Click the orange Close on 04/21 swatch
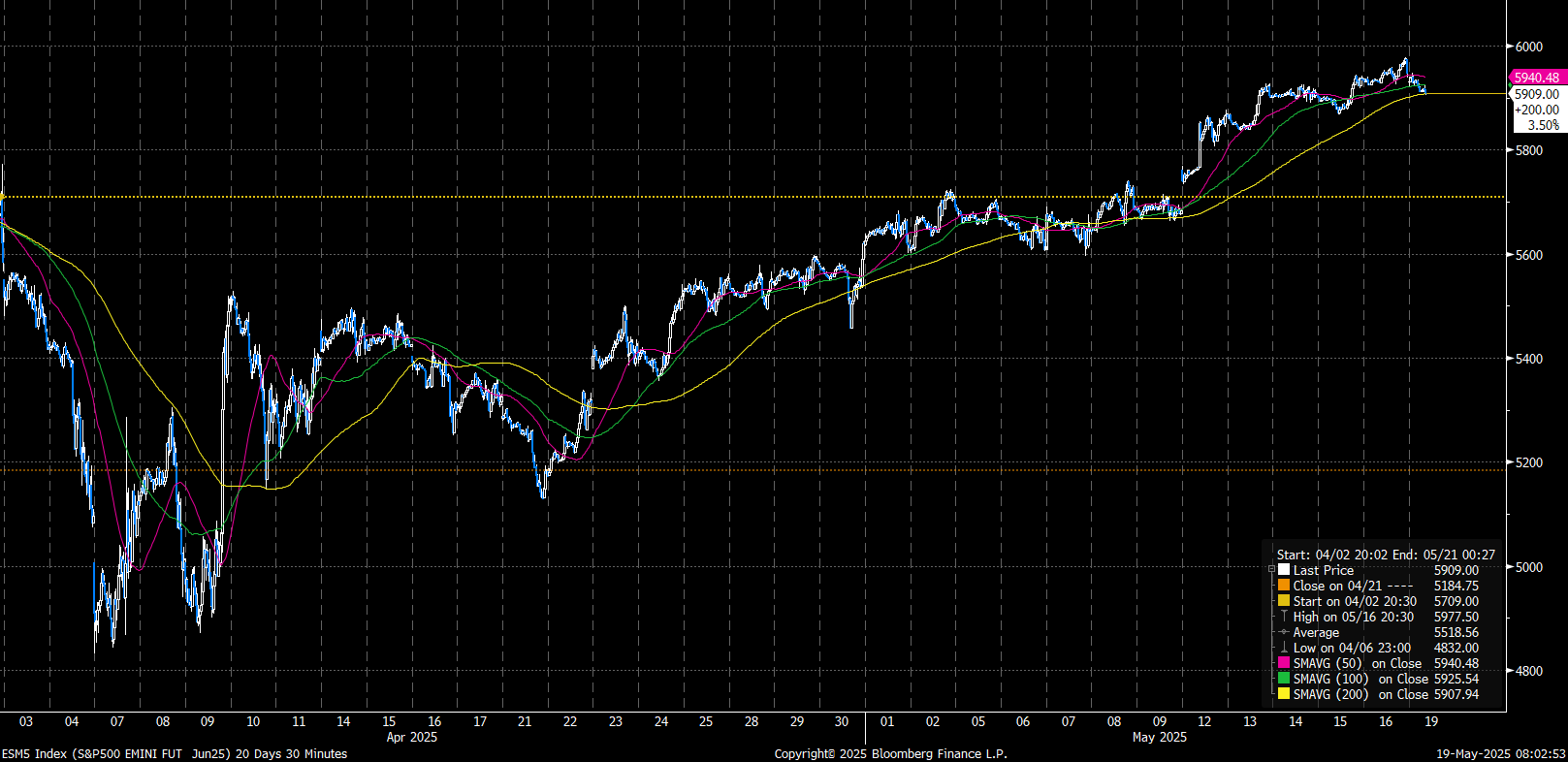The height and width of the screenshot is (762, 1568). pyautogui.click(x=1284, y=586)
